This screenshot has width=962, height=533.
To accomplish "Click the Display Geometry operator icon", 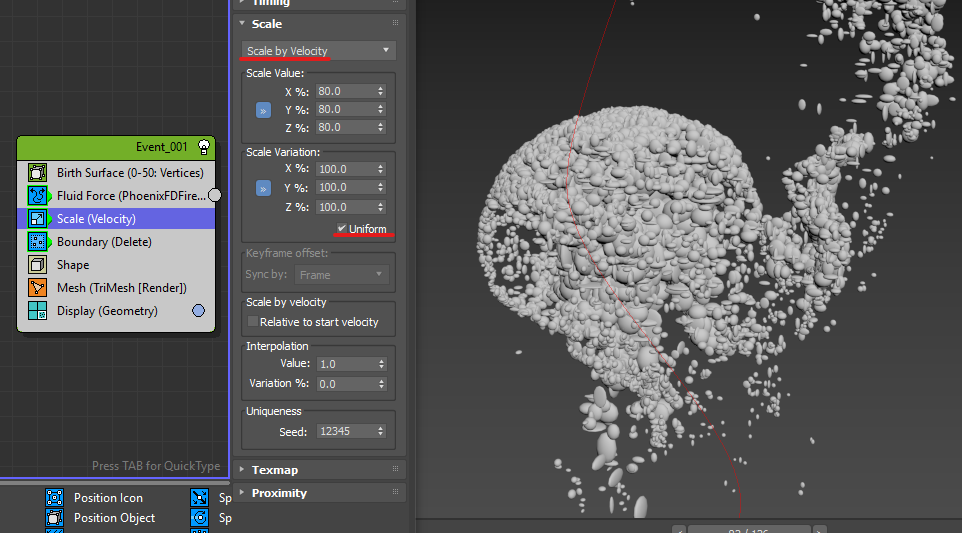I will 38,311.
